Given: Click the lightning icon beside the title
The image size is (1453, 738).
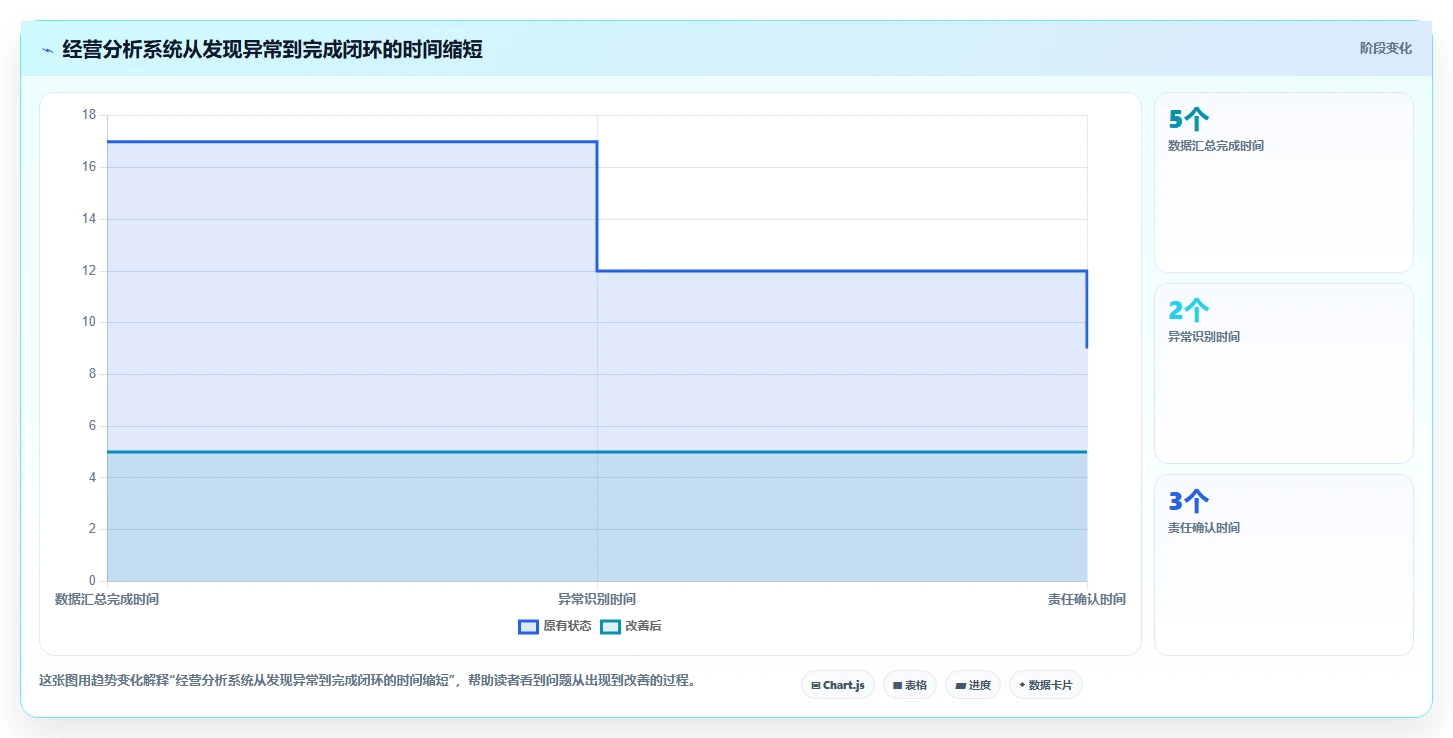Looking at the screenshot, I should pos(47,49).
